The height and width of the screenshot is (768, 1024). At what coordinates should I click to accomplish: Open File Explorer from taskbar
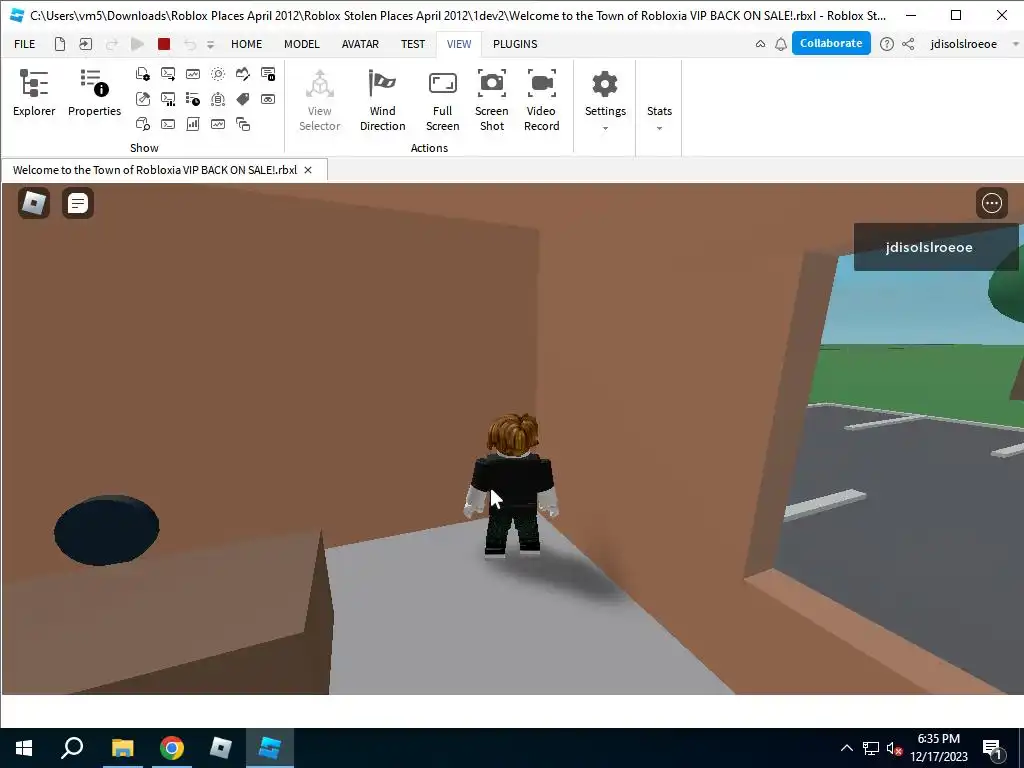click(x=122, y=748)
